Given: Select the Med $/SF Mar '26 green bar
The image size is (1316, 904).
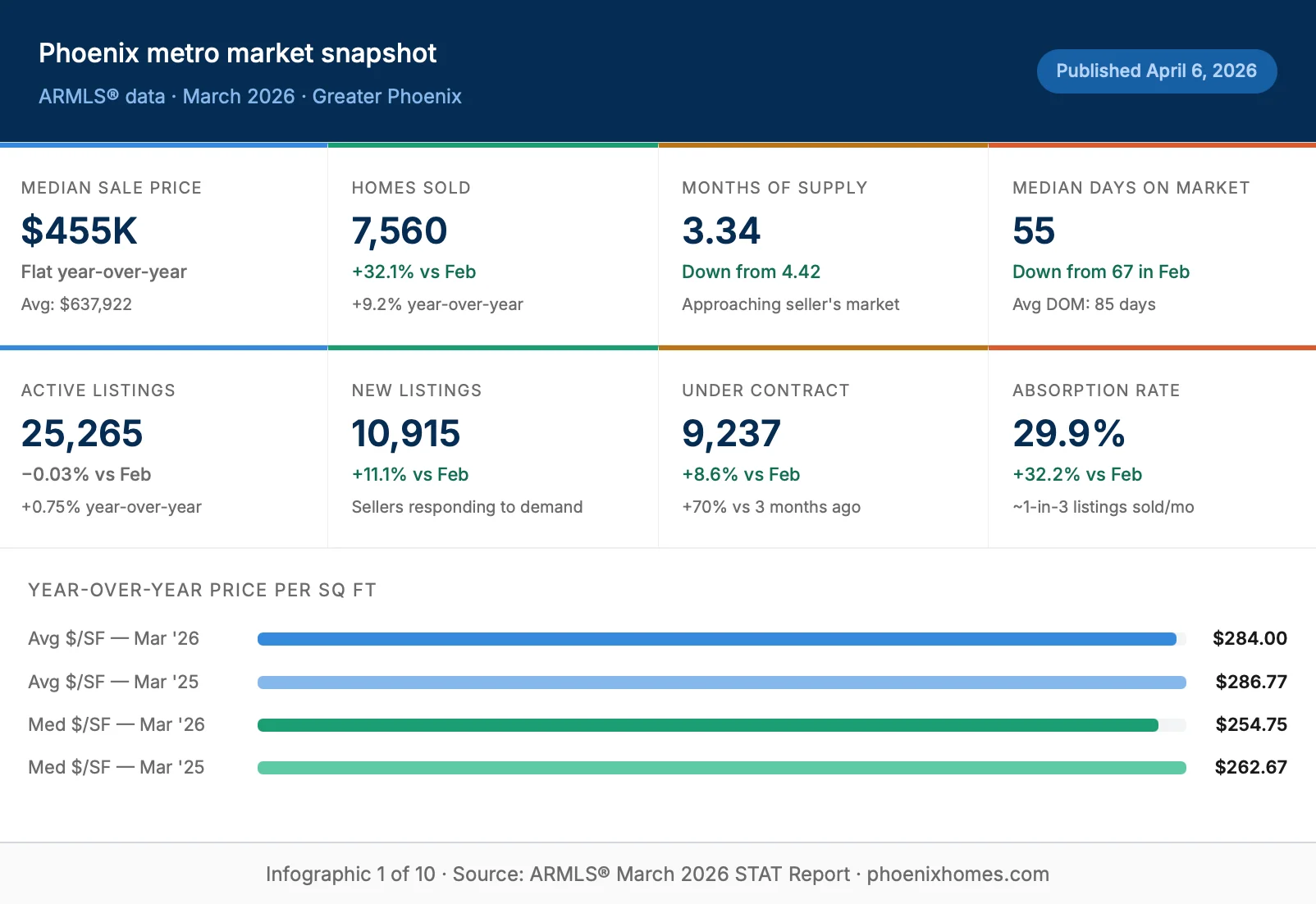Looking at the screenshot, I should point(707,725).
